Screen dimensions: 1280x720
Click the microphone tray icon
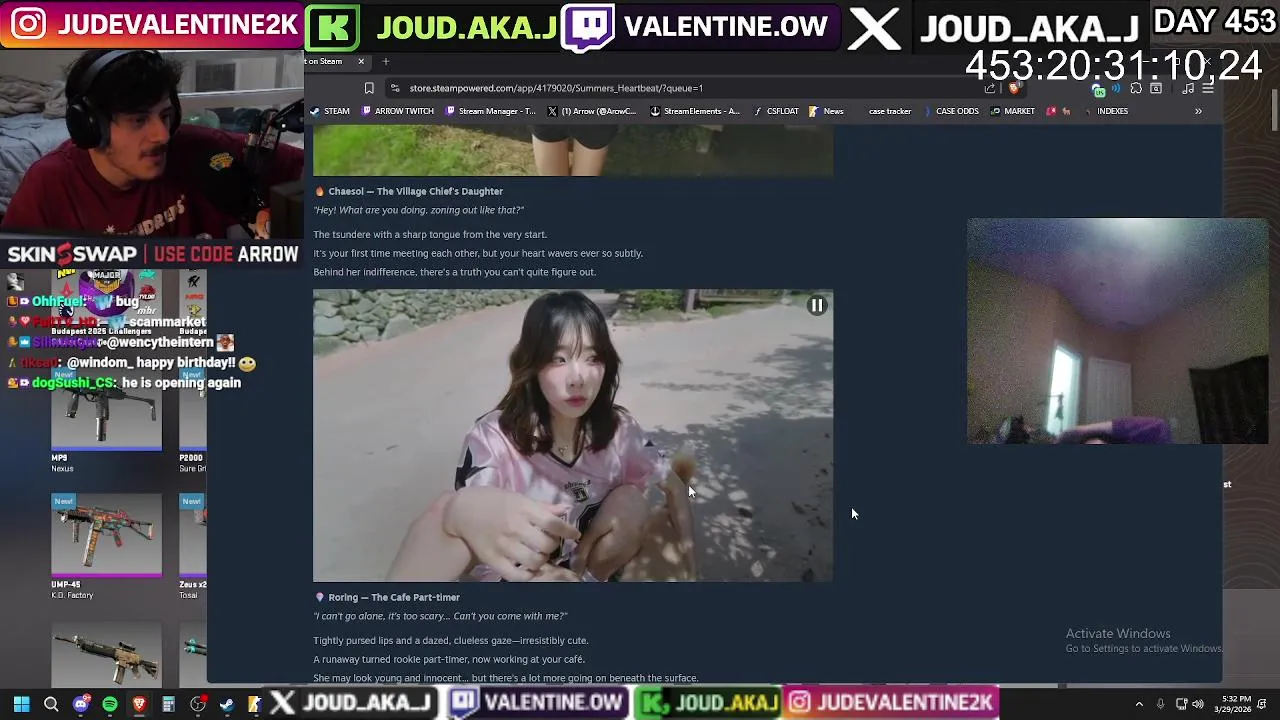(x=1160, y=704)
